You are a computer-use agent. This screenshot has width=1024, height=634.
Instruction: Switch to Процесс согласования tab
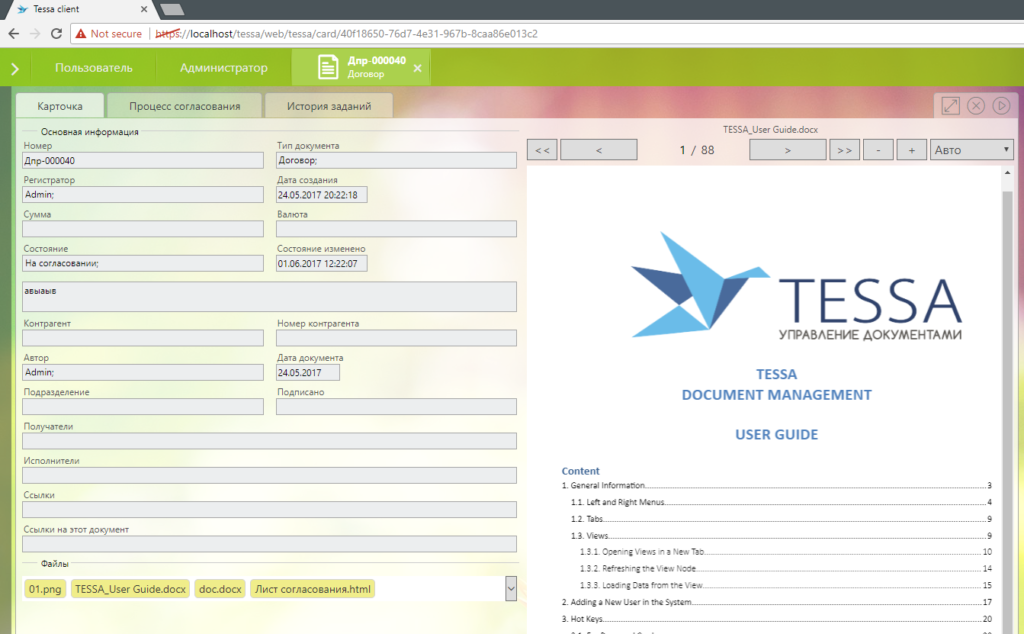(x=184, y=106)
